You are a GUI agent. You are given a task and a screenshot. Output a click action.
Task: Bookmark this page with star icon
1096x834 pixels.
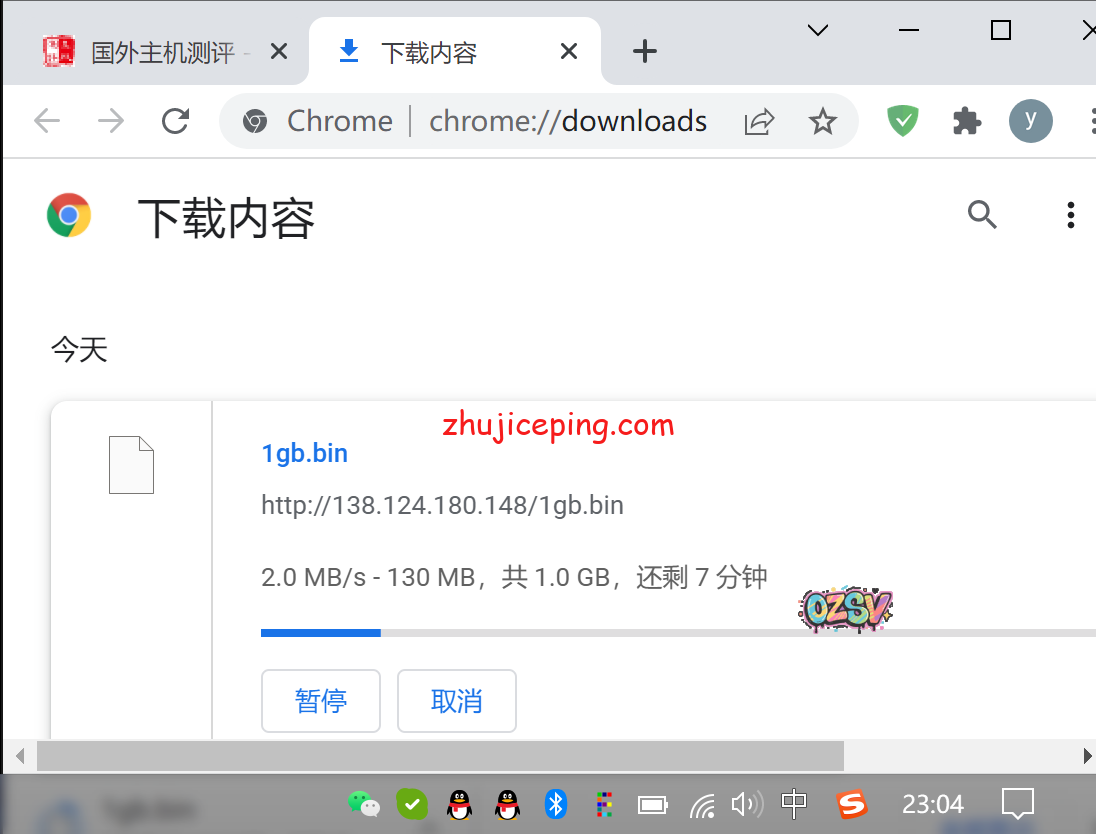tap(822, 121)
